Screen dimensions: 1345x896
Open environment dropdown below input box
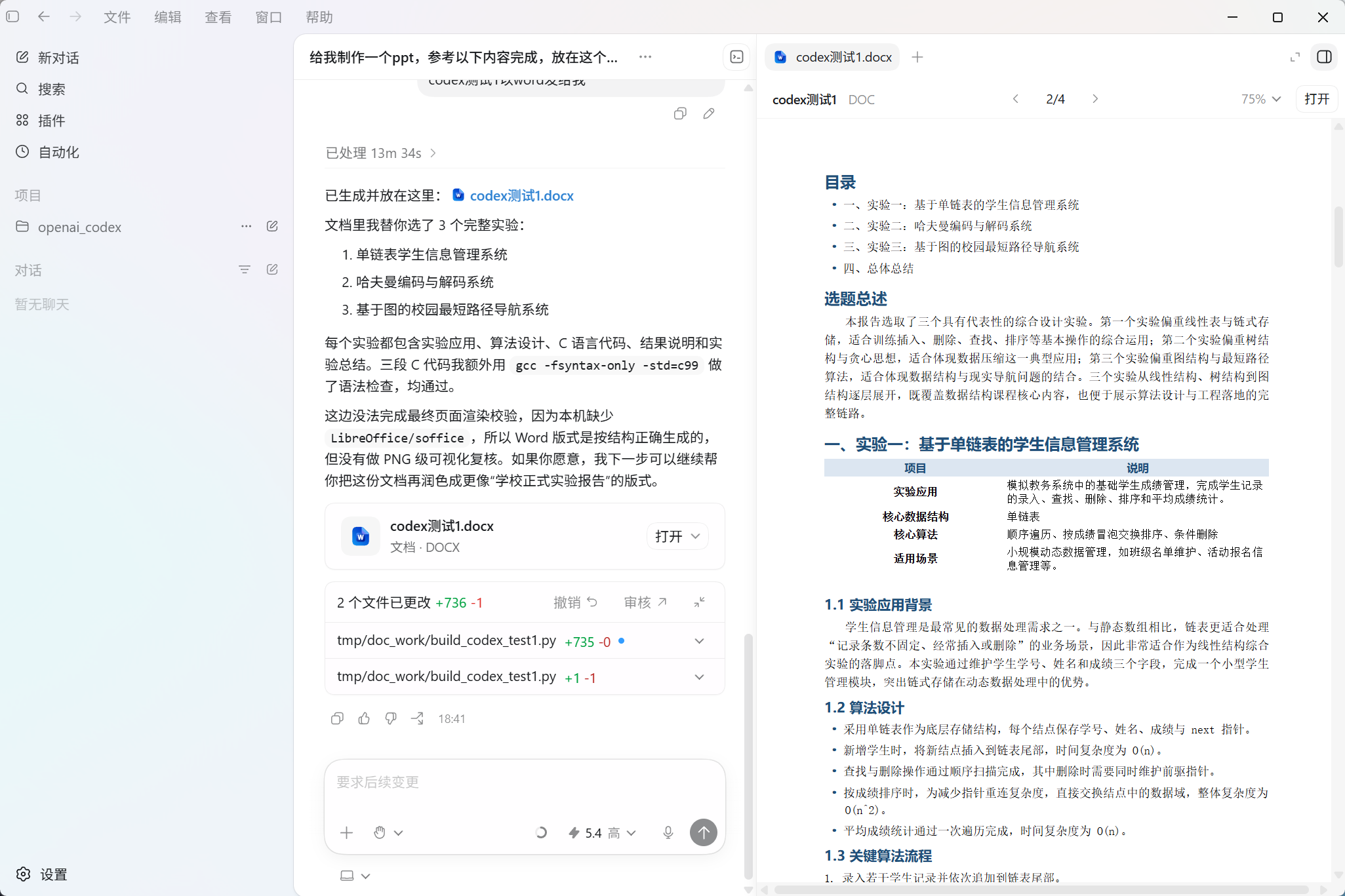[355, 876]
